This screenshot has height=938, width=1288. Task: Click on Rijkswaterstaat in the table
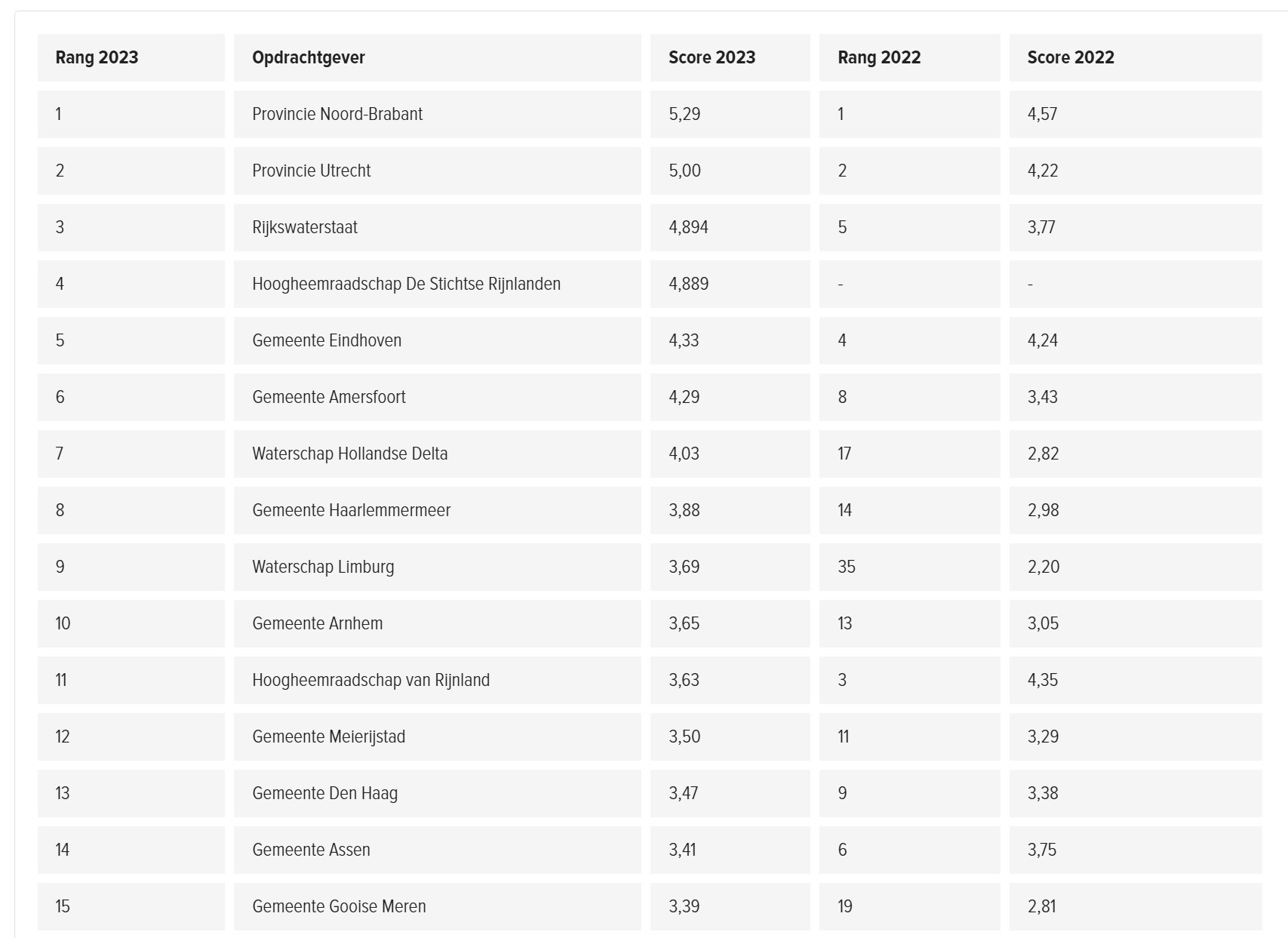pyautogui.click(x=305, y=227)
